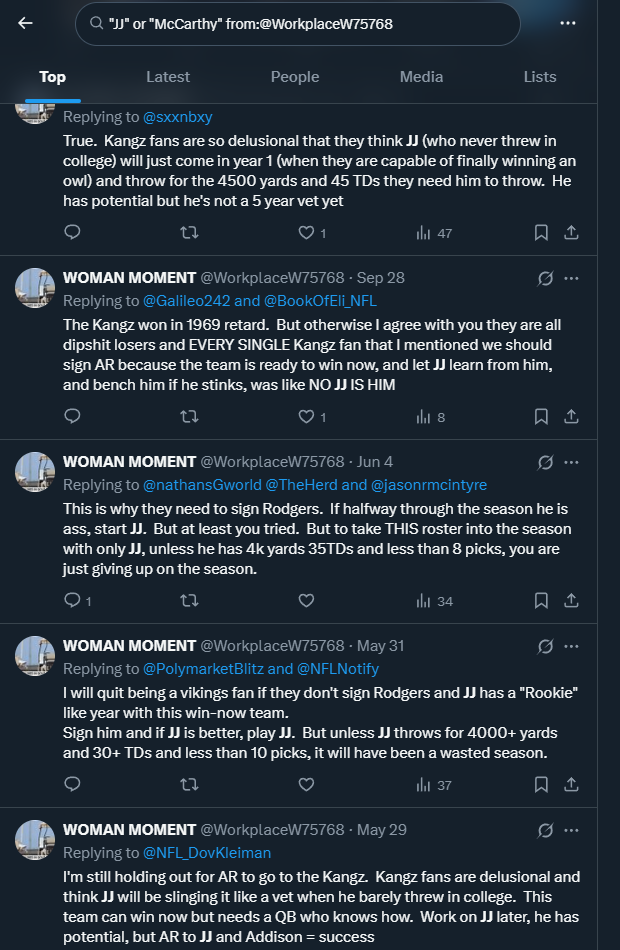This screenshot has height=950, width=620.
Task: Open Grok icon on May 29 tweet
Action: (545, 830)
